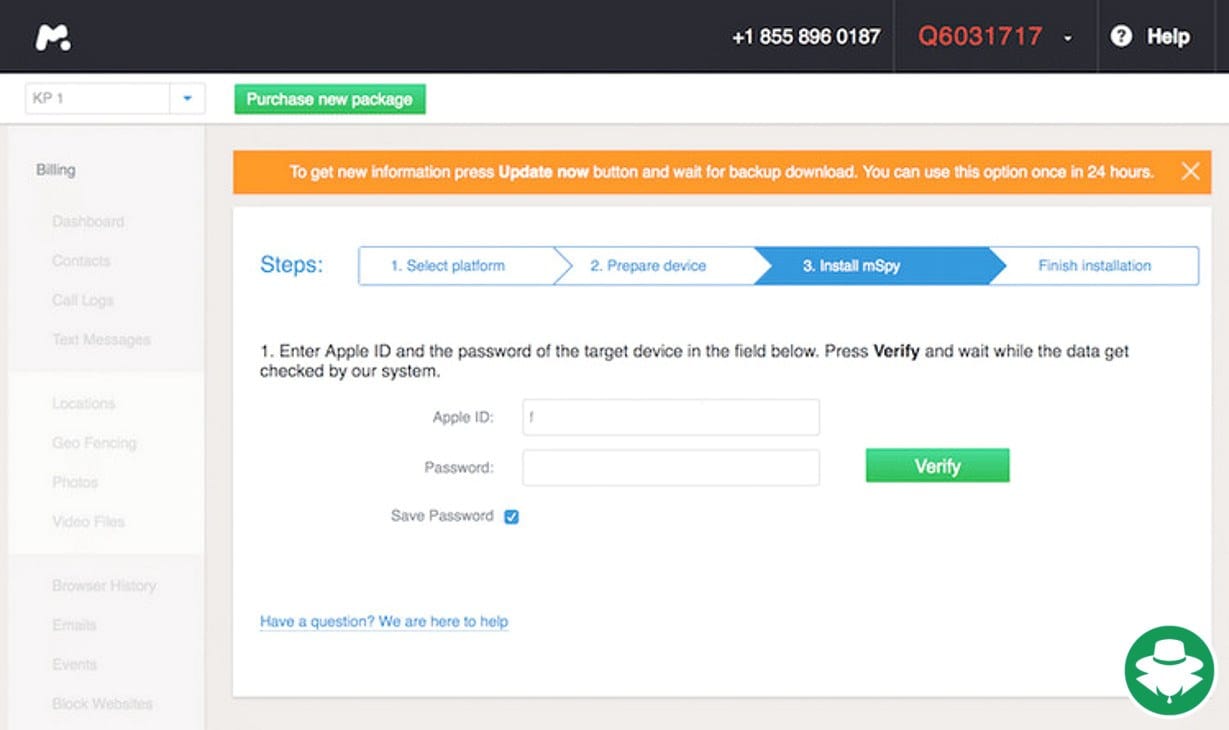Screen dimensions: 1229x730
Task: Click Purchase new package button
Action: click(329, 99)
